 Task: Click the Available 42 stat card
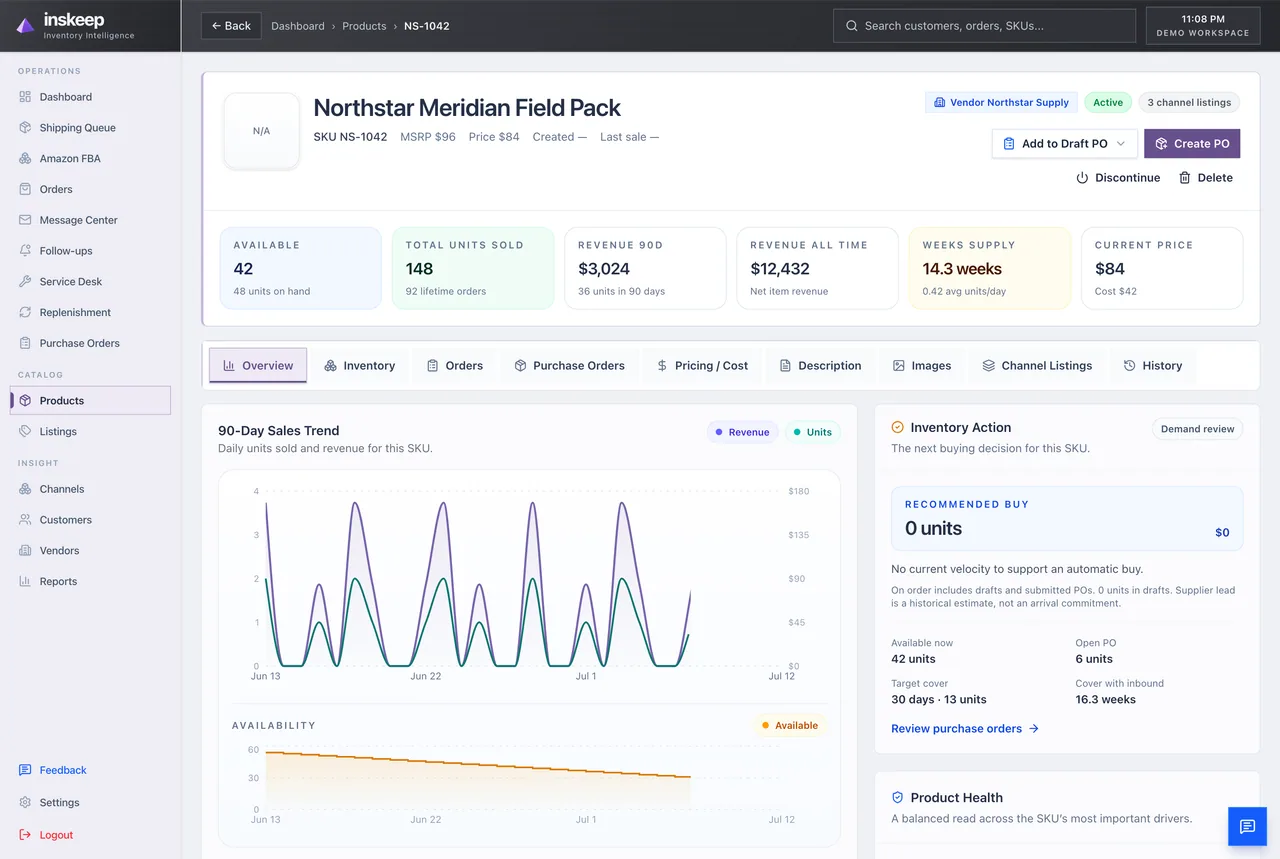(300, 268)
